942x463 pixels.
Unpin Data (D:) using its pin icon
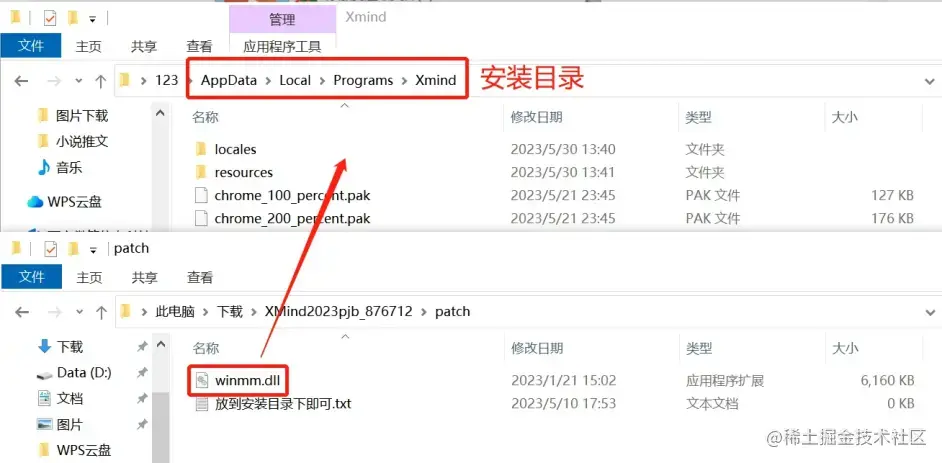coord(142,372)
